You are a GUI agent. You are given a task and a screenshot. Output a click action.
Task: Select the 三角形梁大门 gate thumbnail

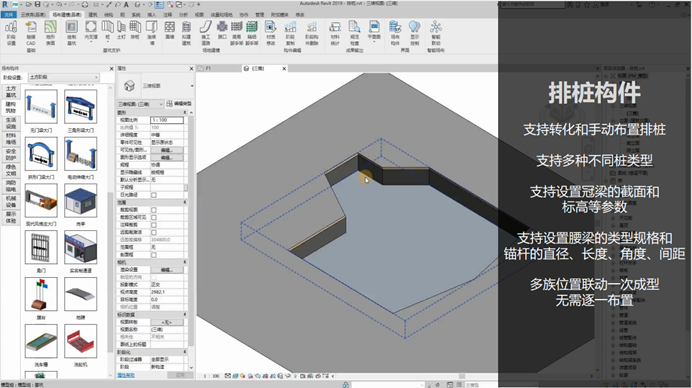point(80,107)
